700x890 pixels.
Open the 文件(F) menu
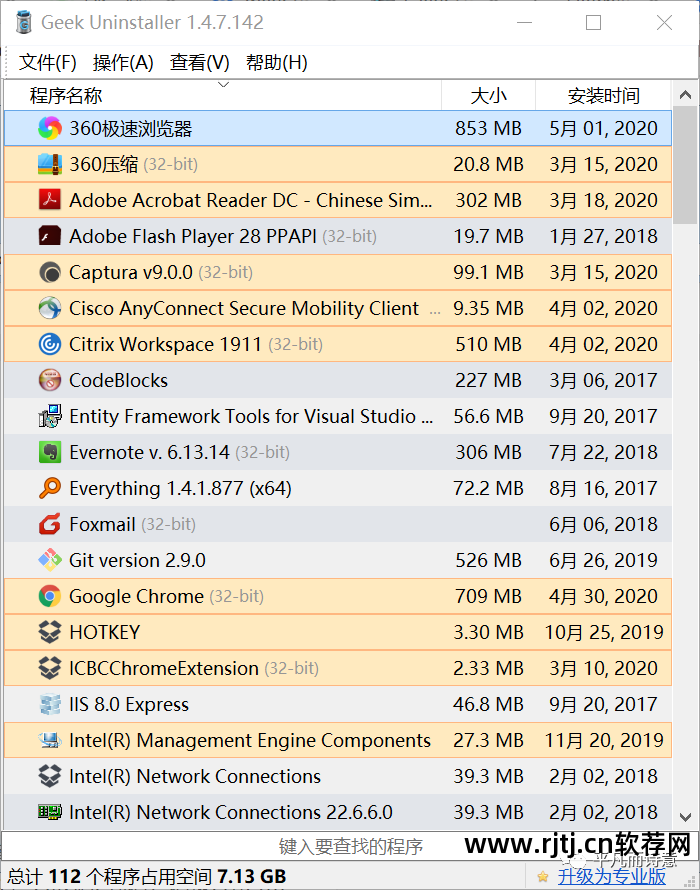(48, 62)
